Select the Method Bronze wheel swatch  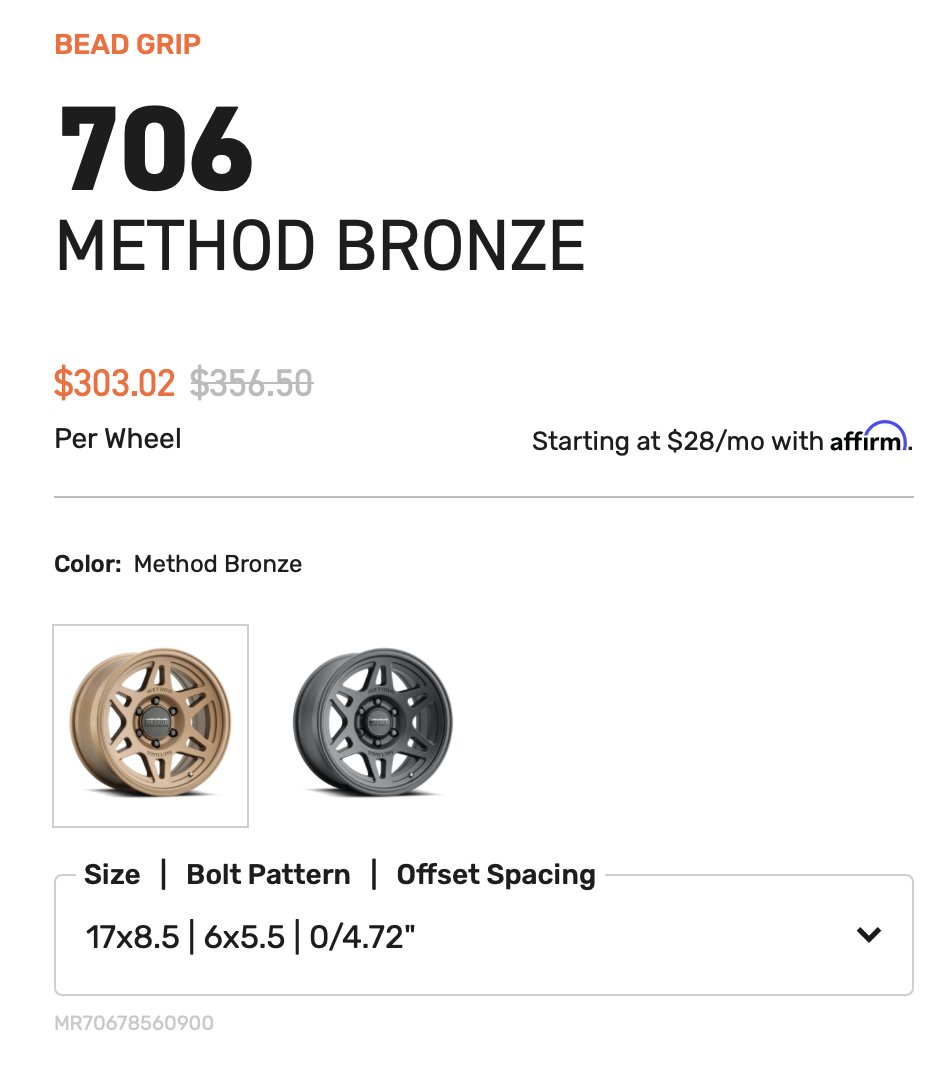(x=150, y=725)
